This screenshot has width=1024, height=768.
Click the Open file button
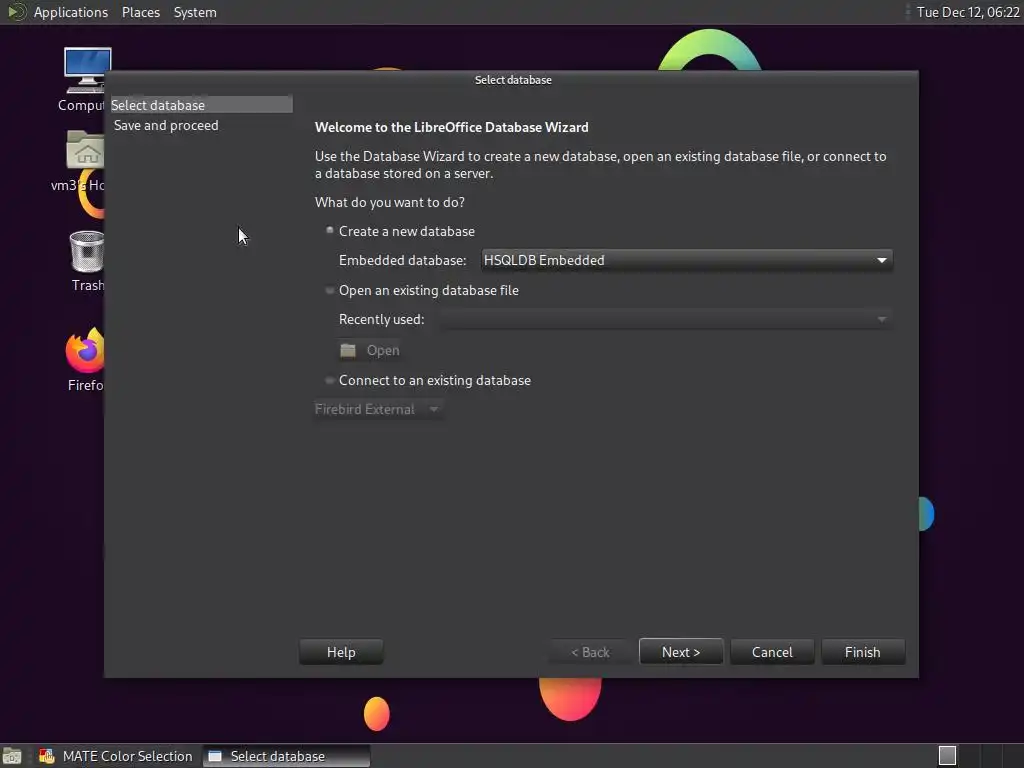[369, 351]
